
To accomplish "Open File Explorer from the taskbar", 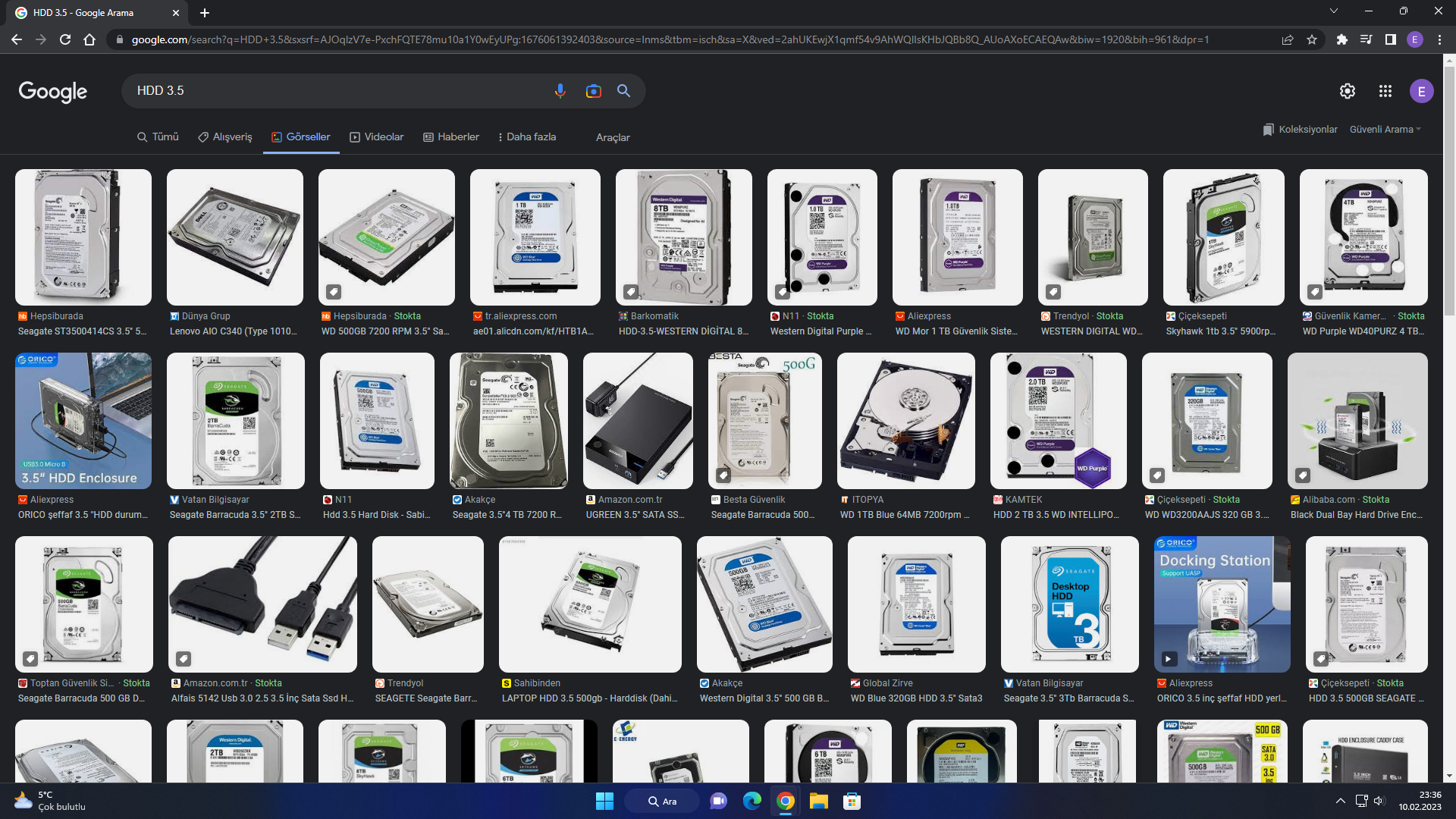I will 818,802.
